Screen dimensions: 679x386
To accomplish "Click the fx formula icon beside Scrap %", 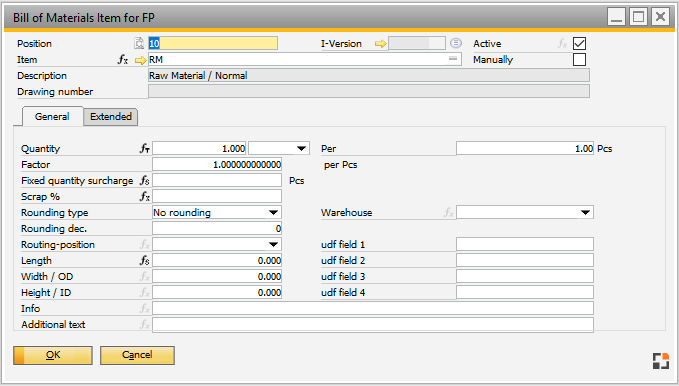I will 145,197.
